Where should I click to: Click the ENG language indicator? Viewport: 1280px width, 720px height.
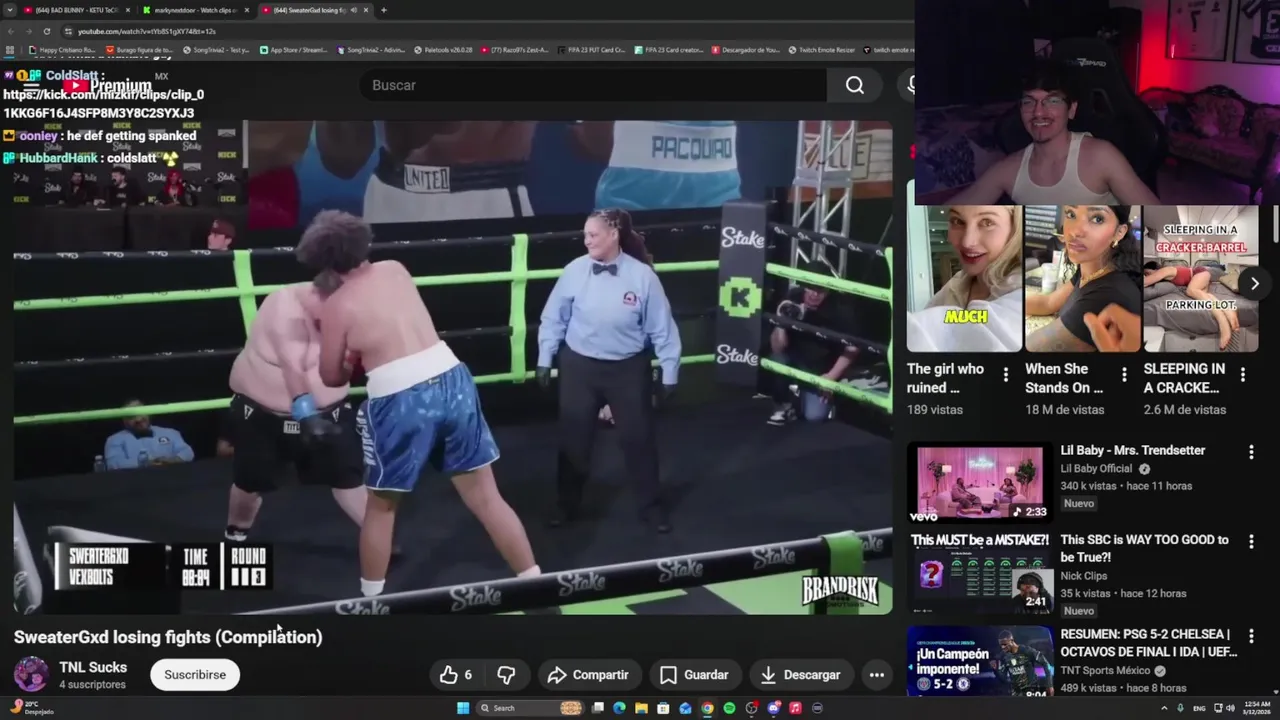[x=1199, y=708]
